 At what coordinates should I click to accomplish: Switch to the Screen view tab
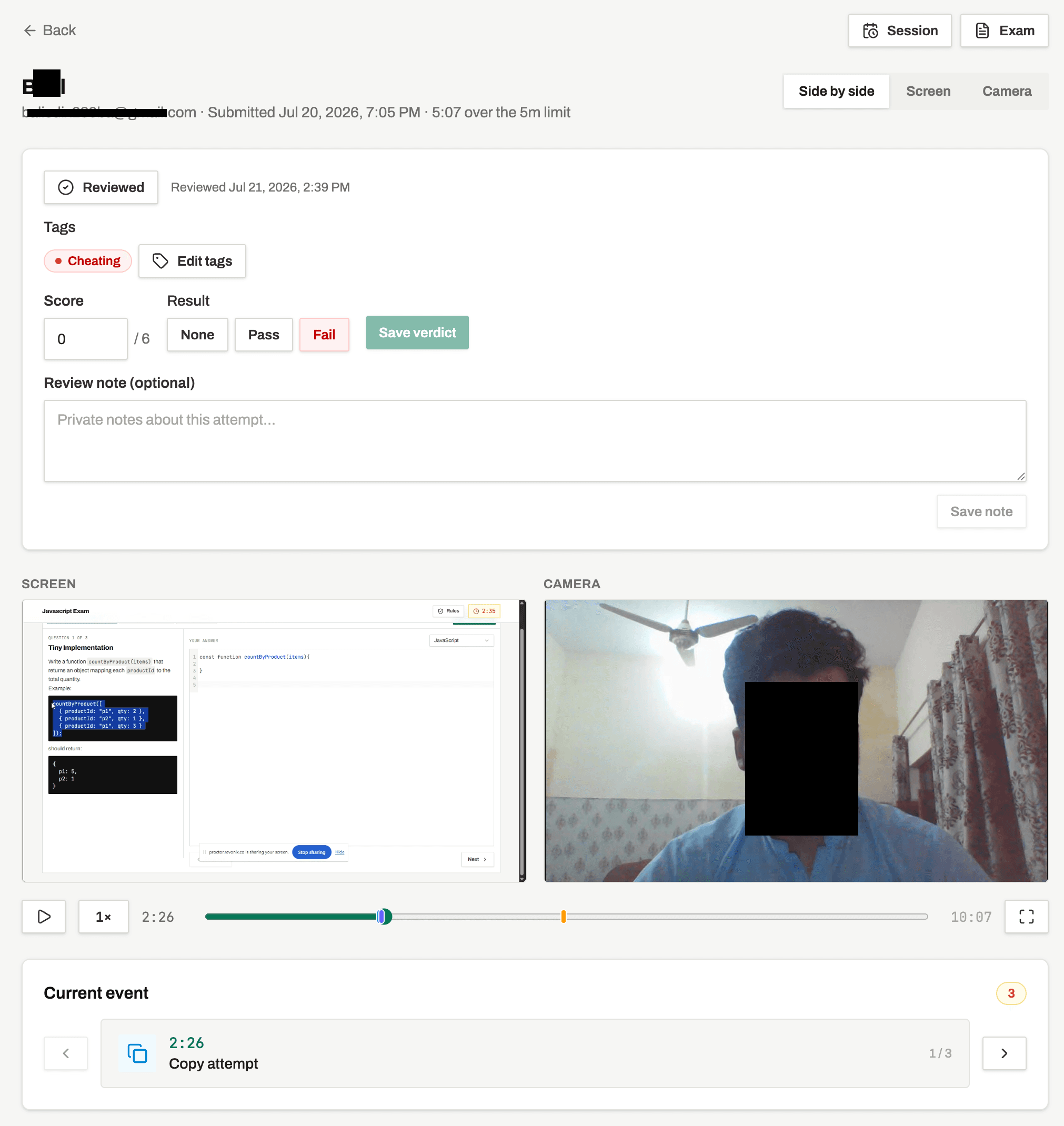(928, 91)
